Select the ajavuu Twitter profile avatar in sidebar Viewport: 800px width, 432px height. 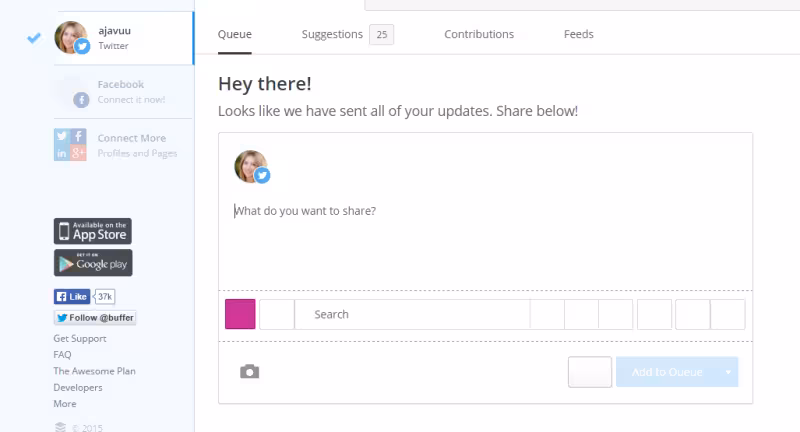pyautogui.click(x=71, y=37)
